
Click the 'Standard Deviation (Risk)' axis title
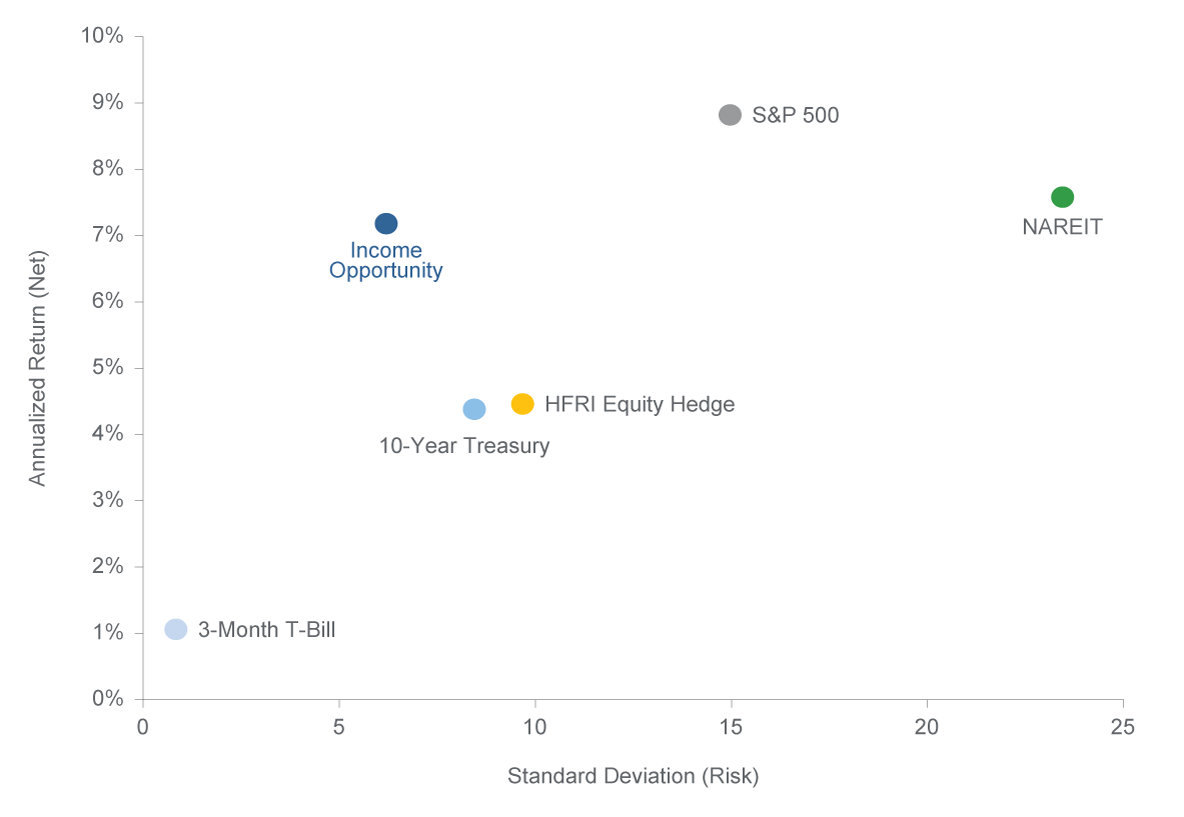tap(633, 776)
